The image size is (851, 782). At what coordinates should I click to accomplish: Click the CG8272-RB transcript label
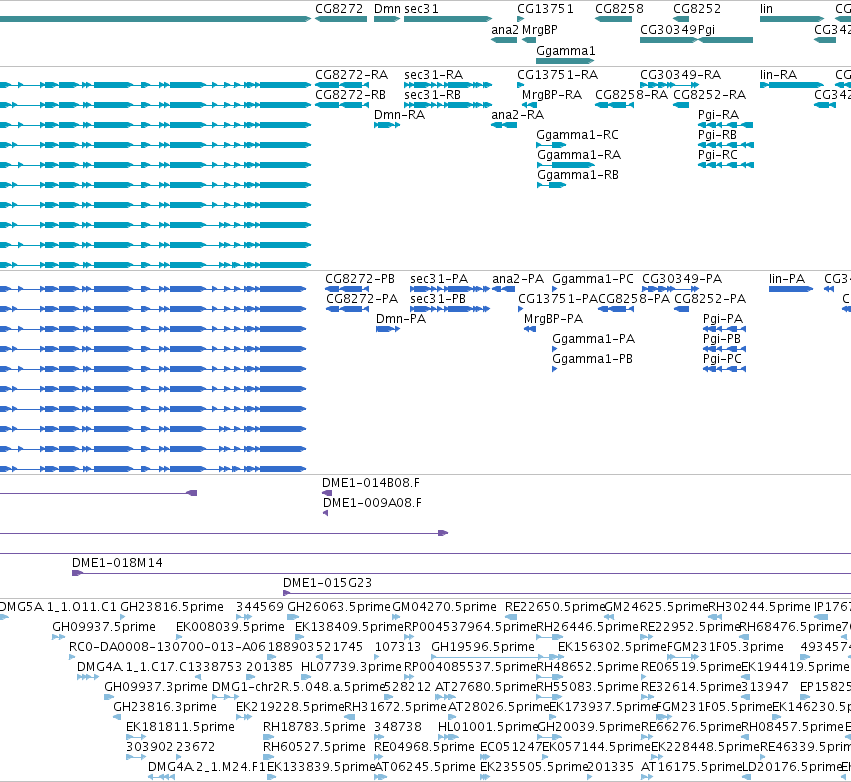coord(350,95)
